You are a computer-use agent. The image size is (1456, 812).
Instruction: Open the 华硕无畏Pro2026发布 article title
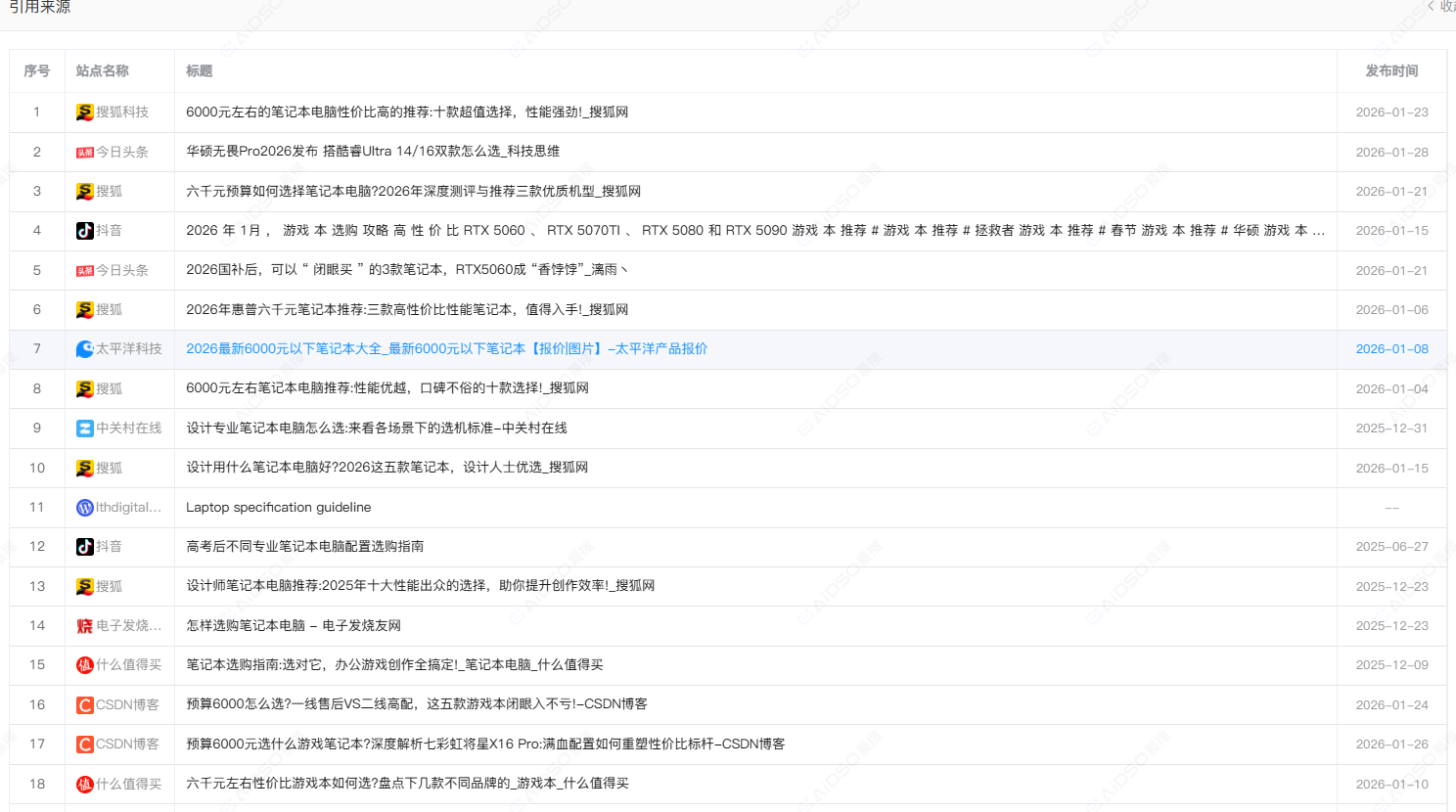point(373,152)
